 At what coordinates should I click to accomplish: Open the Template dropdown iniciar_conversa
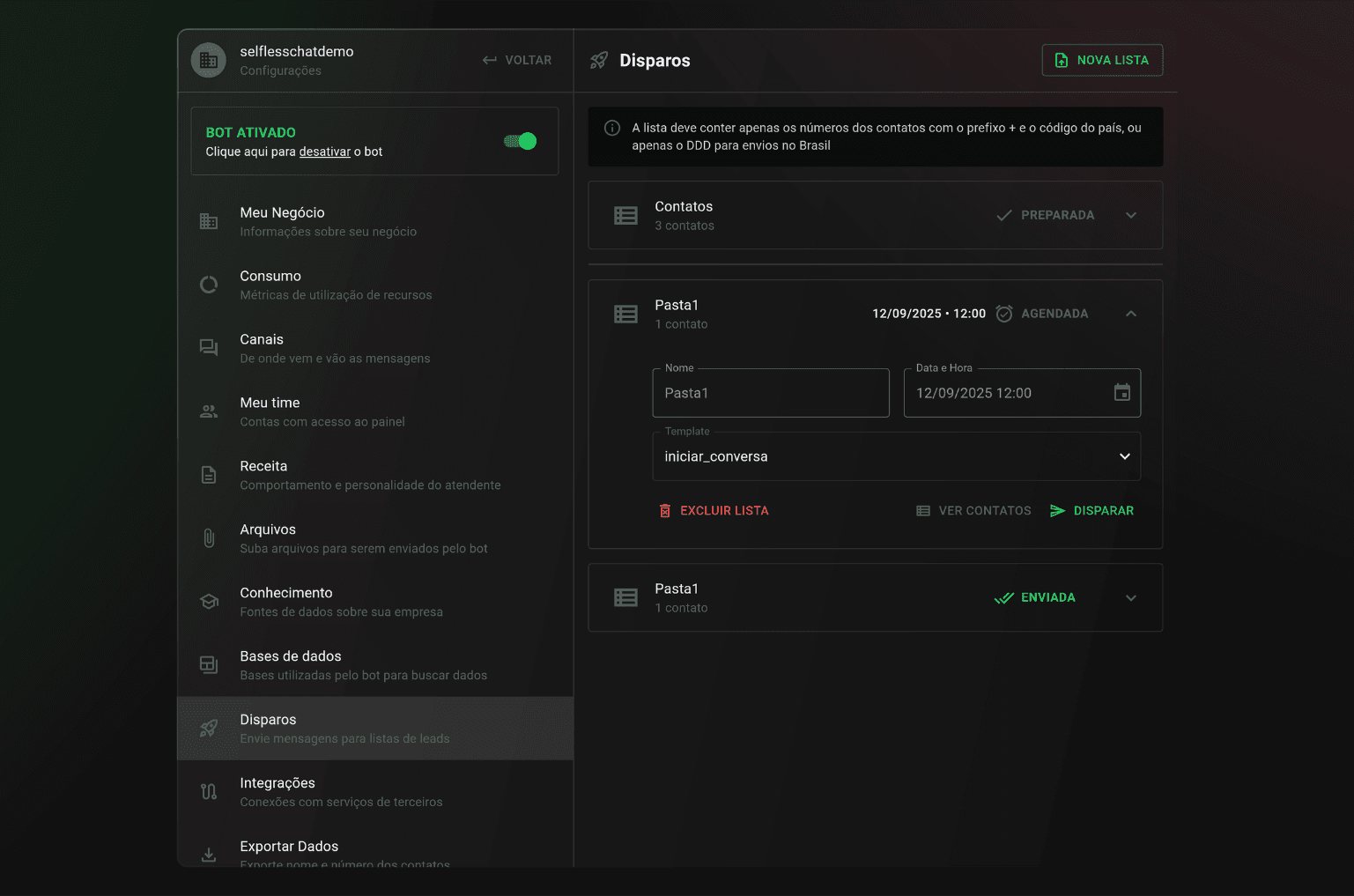[896, 456]
